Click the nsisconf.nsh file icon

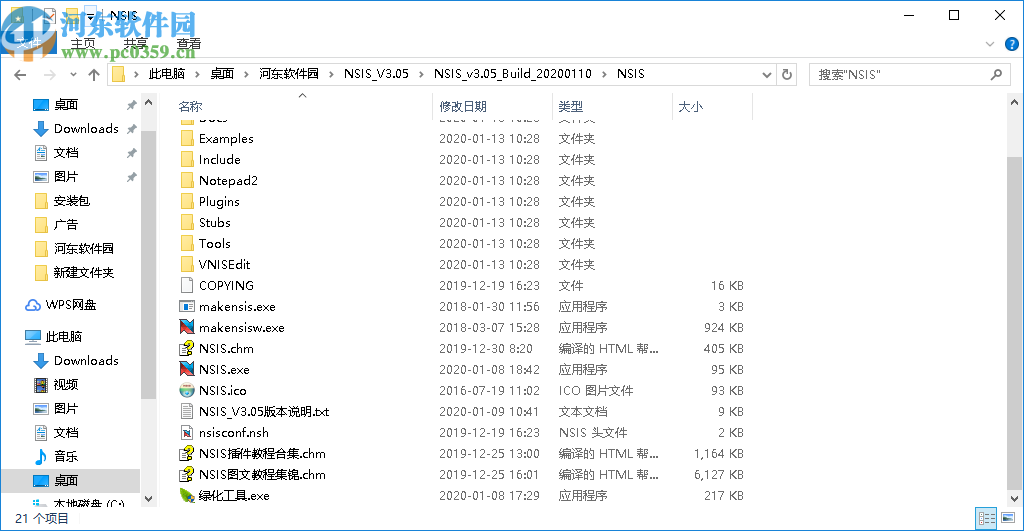coord(187,432)
